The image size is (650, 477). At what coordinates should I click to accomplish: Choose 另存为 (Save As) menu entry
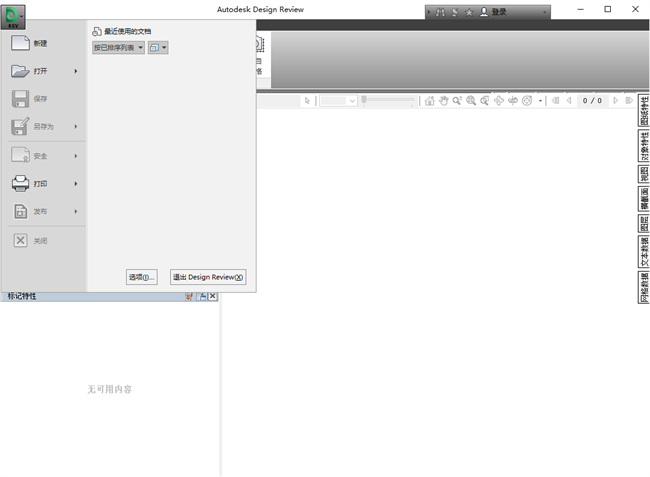[44, 126]
